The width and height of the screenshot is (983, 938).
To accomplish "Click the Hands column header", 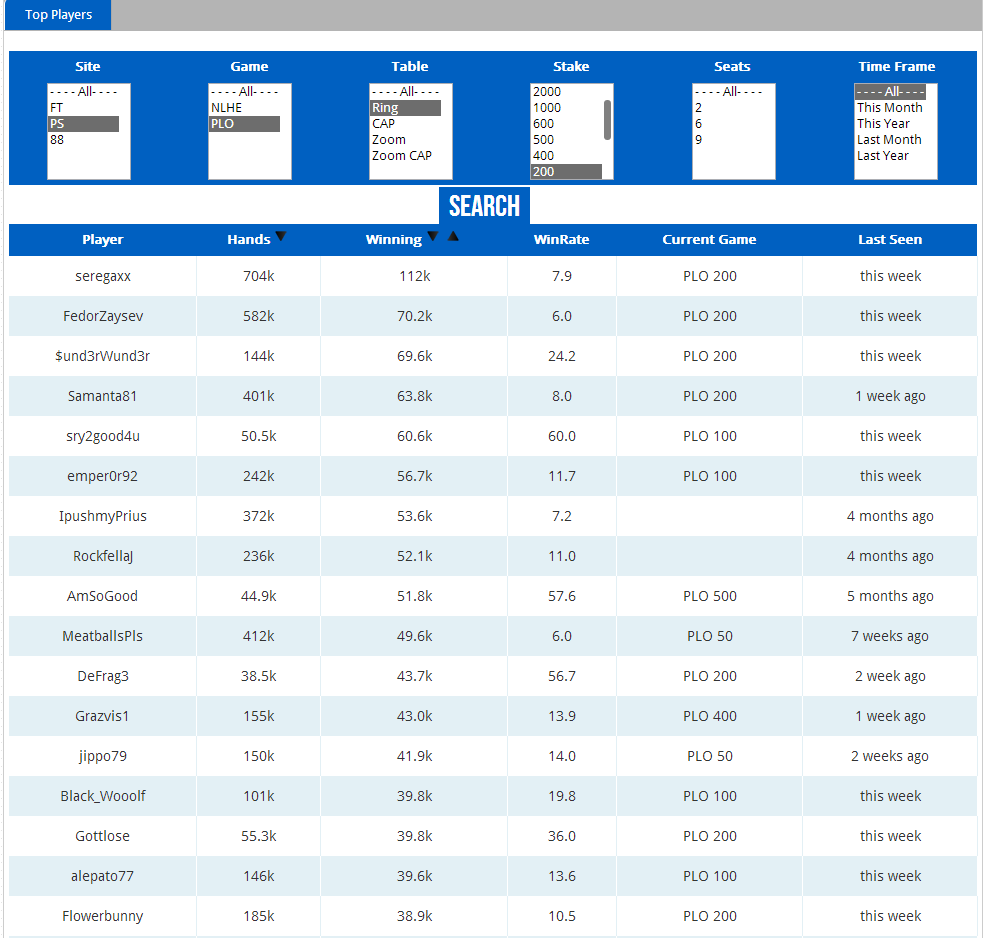I will pos(249,240).
